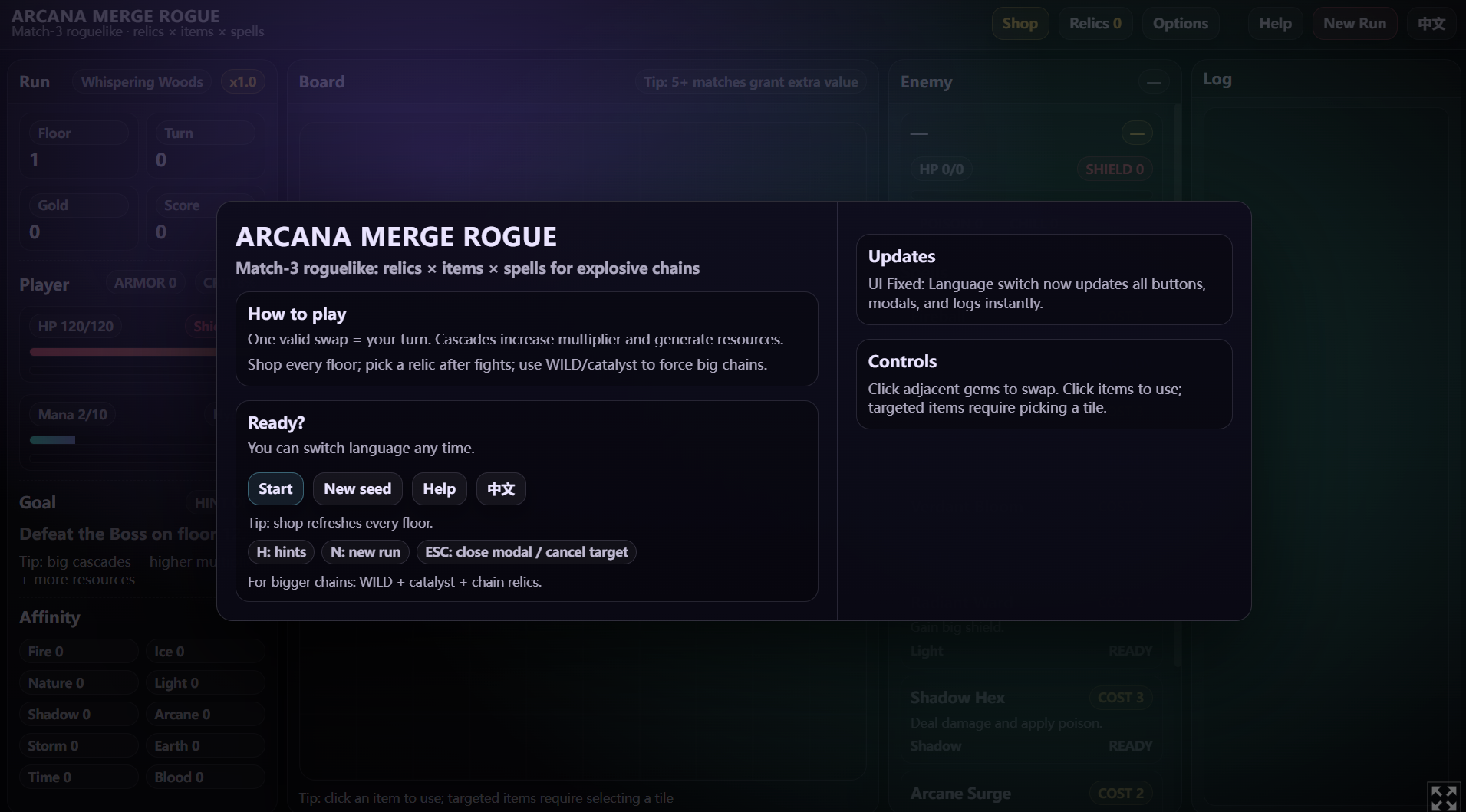Screen dimensions: 1466x812
Task: Click the Updates card in the dialog
Action: click(1044, 279)
